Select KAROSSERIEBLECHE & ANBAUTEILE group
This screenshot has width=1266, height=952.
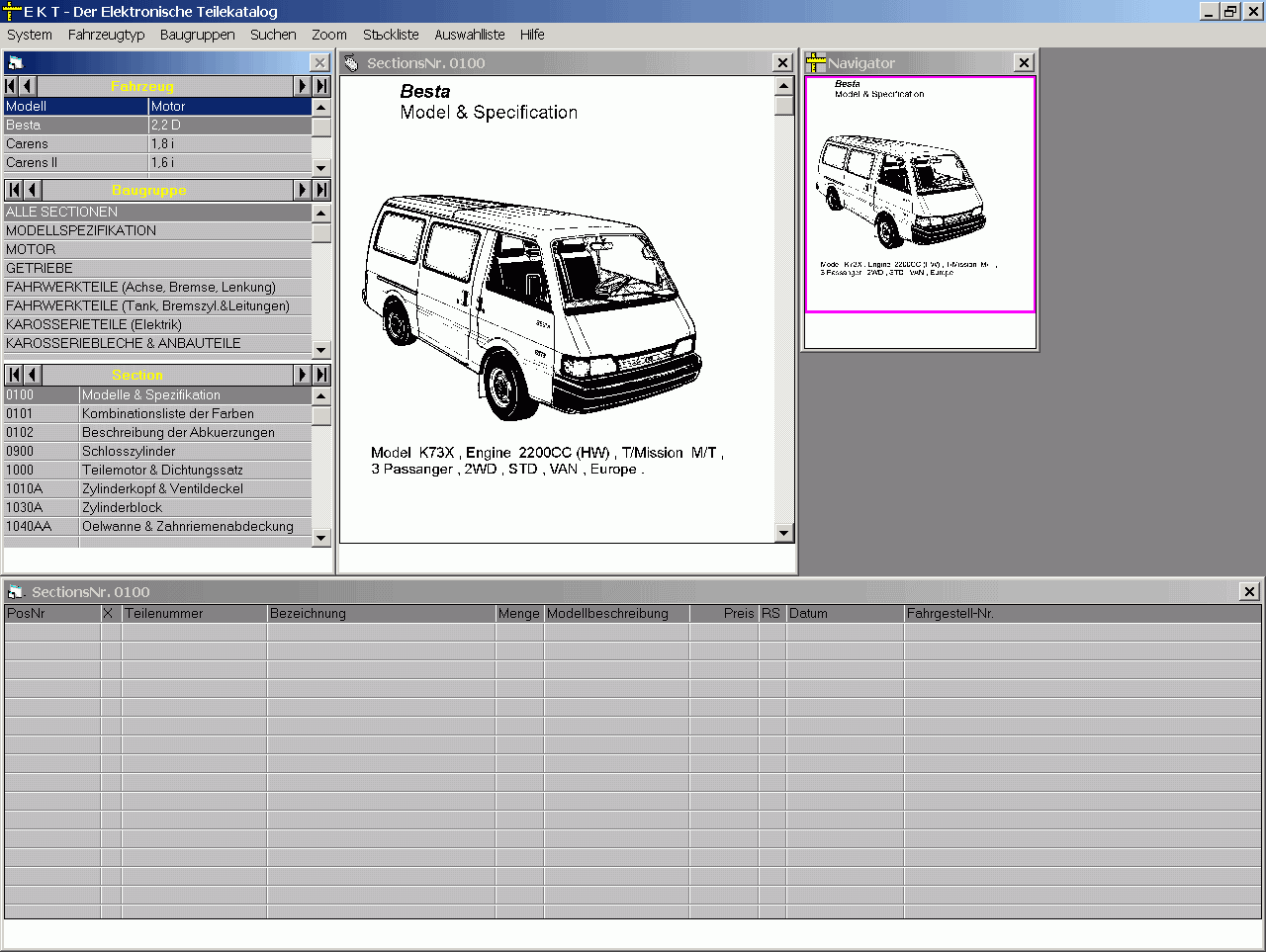coord(157,344)
